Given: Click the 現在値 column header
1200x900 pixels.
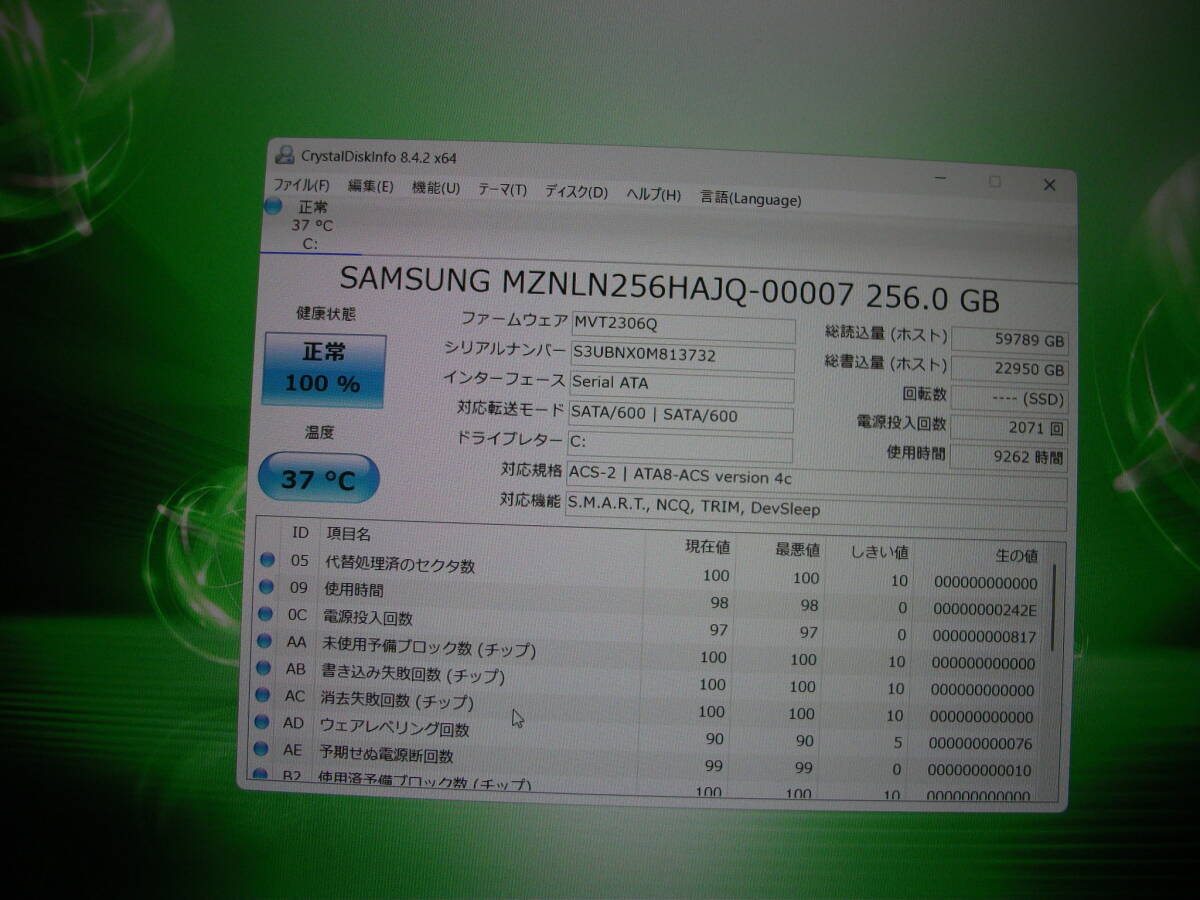Looking at the screenshot, I should [x=709, y=547].
